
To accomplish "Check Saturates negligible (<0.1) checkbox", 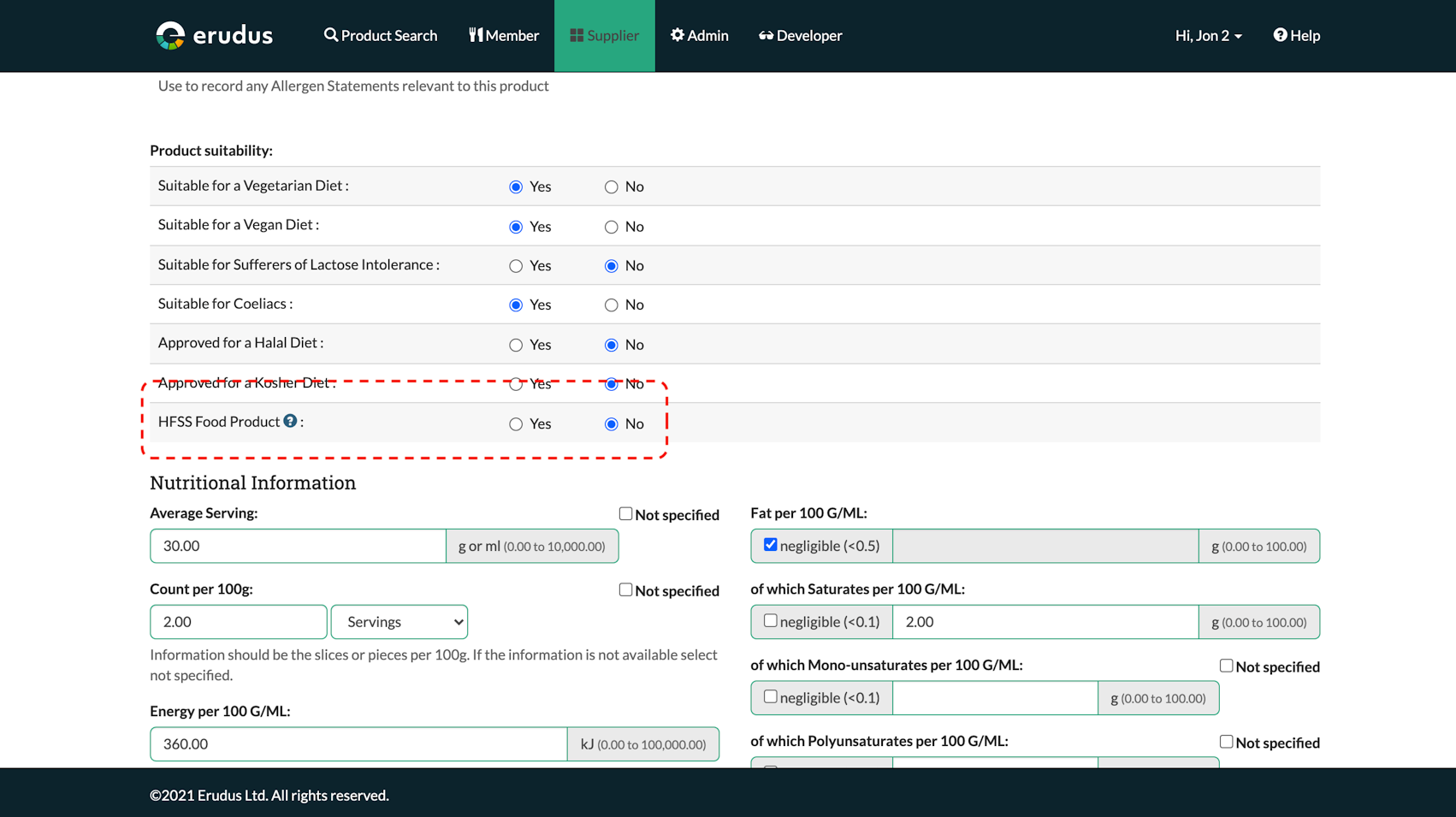I will coord(771,621).
